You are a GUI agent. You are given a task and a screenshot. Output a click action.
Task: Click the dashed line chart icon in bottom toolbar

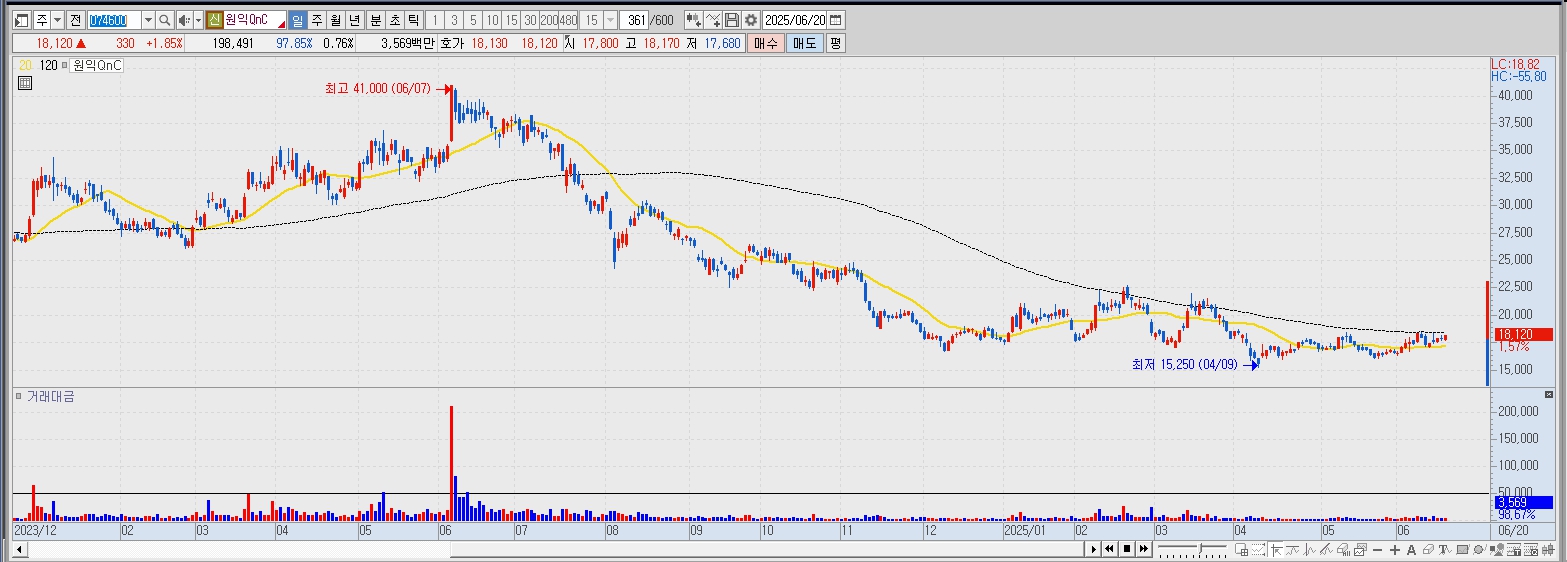point(1258,550)
